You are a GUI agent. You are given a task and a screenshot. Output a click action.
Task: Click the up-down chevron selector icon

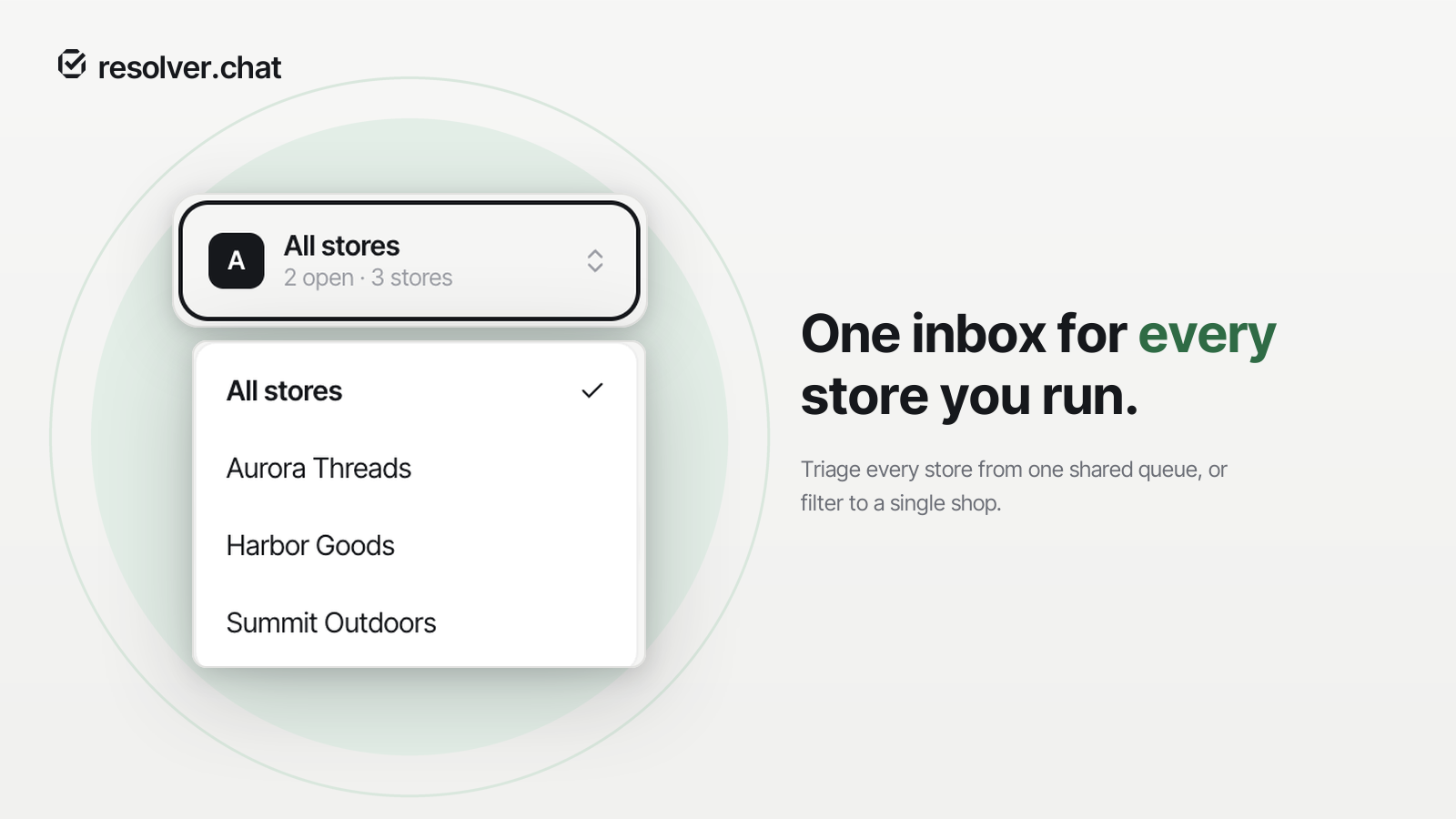[595, 261]
